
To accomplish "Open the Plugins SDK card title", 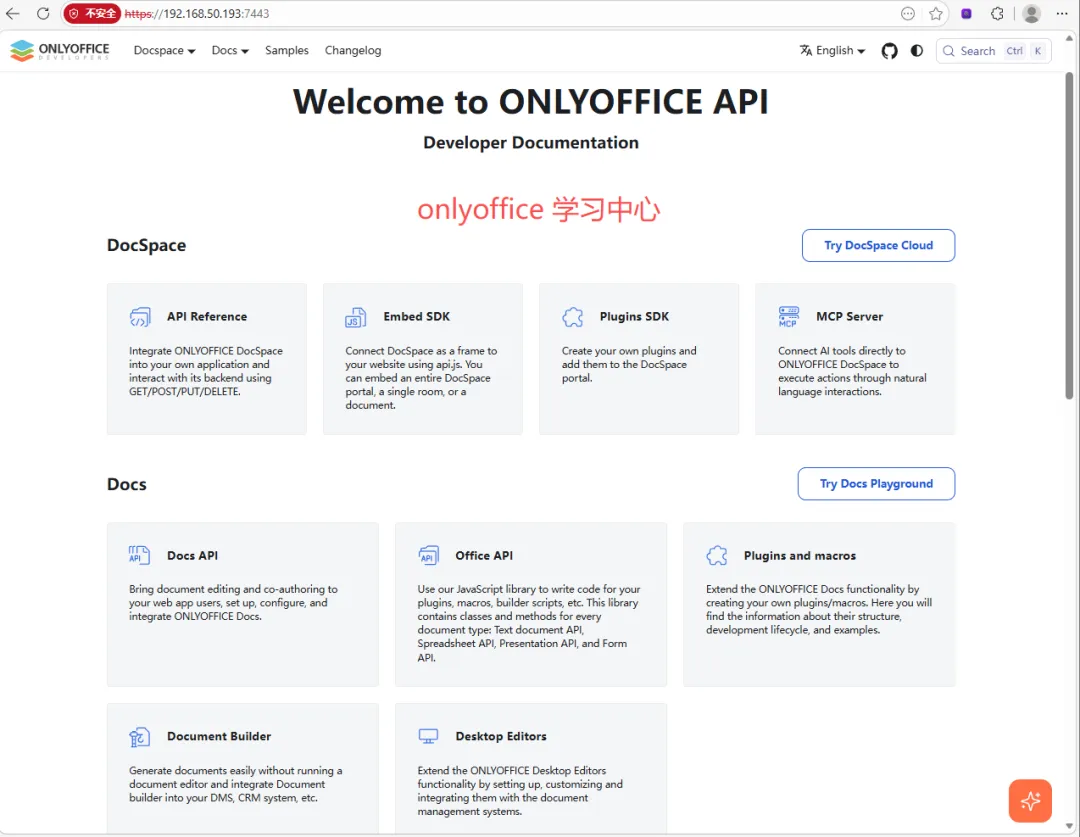I will point(634,317).
